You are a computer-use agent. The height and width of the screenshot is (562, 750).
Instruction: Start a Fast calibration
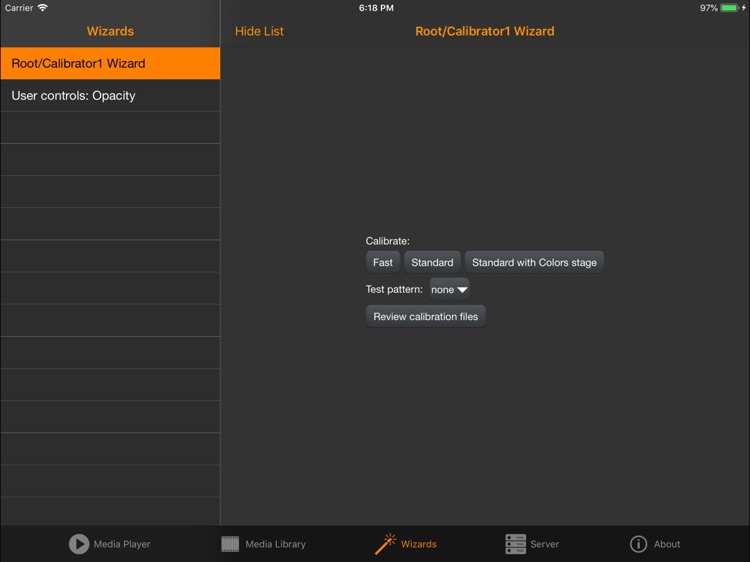coord(383,262)
